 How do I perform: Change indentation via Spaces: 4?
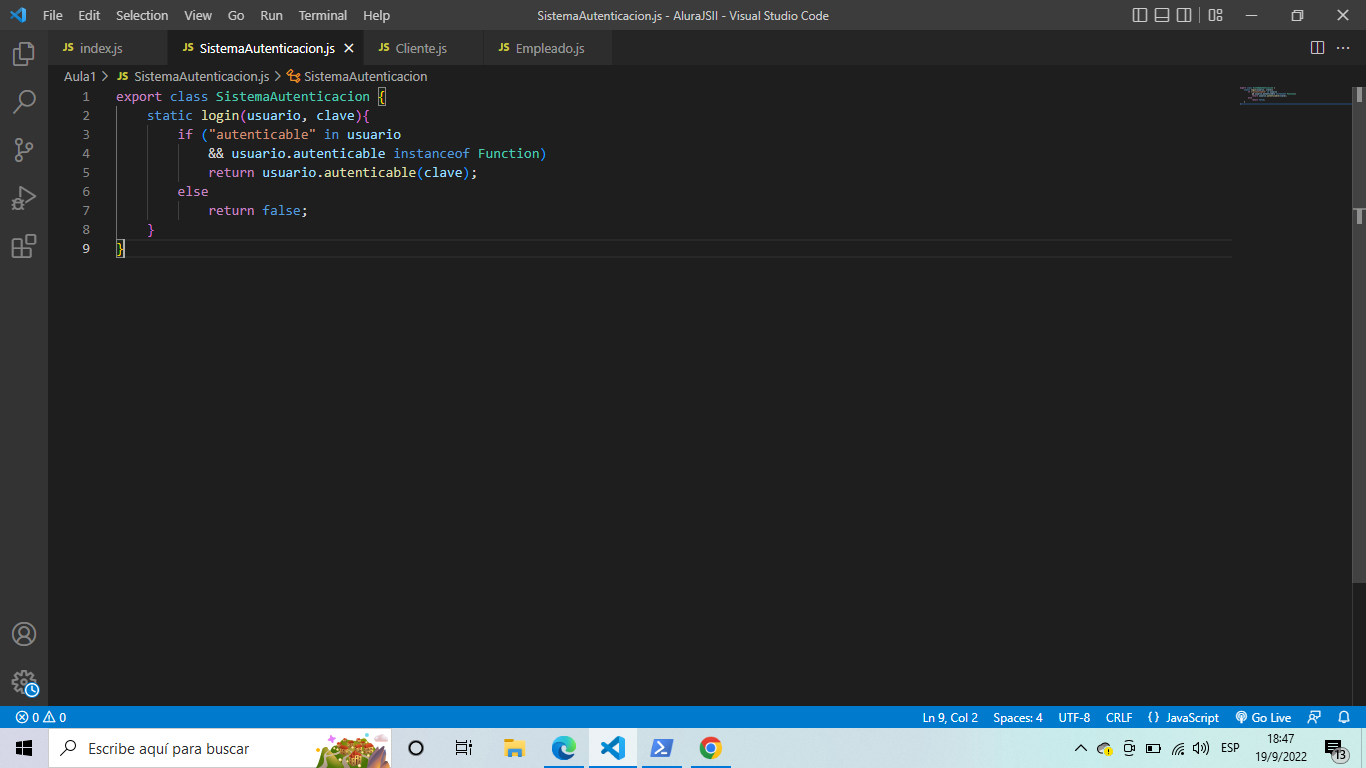[x=1018, y=717]
